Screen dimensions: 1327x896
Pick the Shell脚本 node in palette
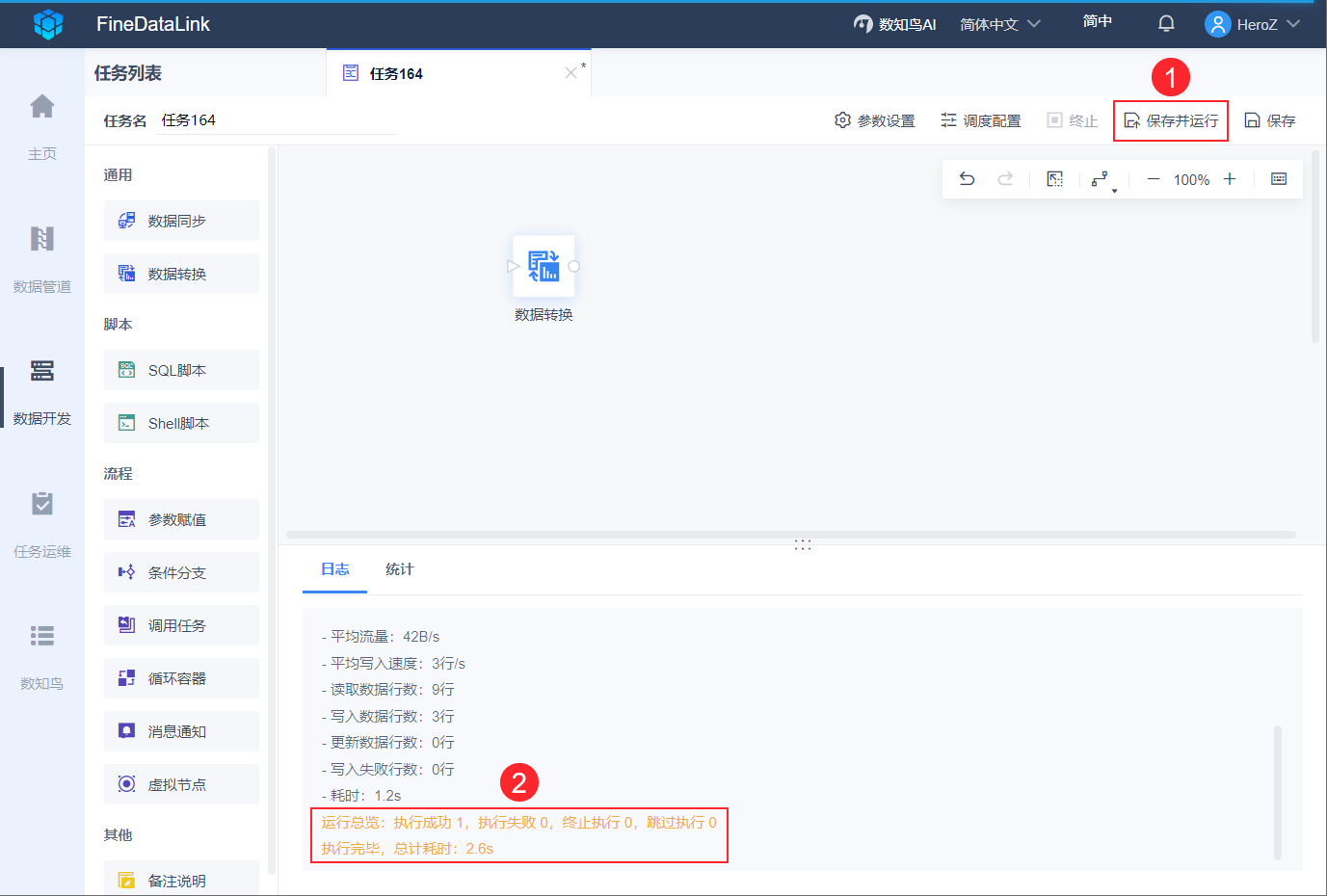pyautogui.click(x=181, y=423)
